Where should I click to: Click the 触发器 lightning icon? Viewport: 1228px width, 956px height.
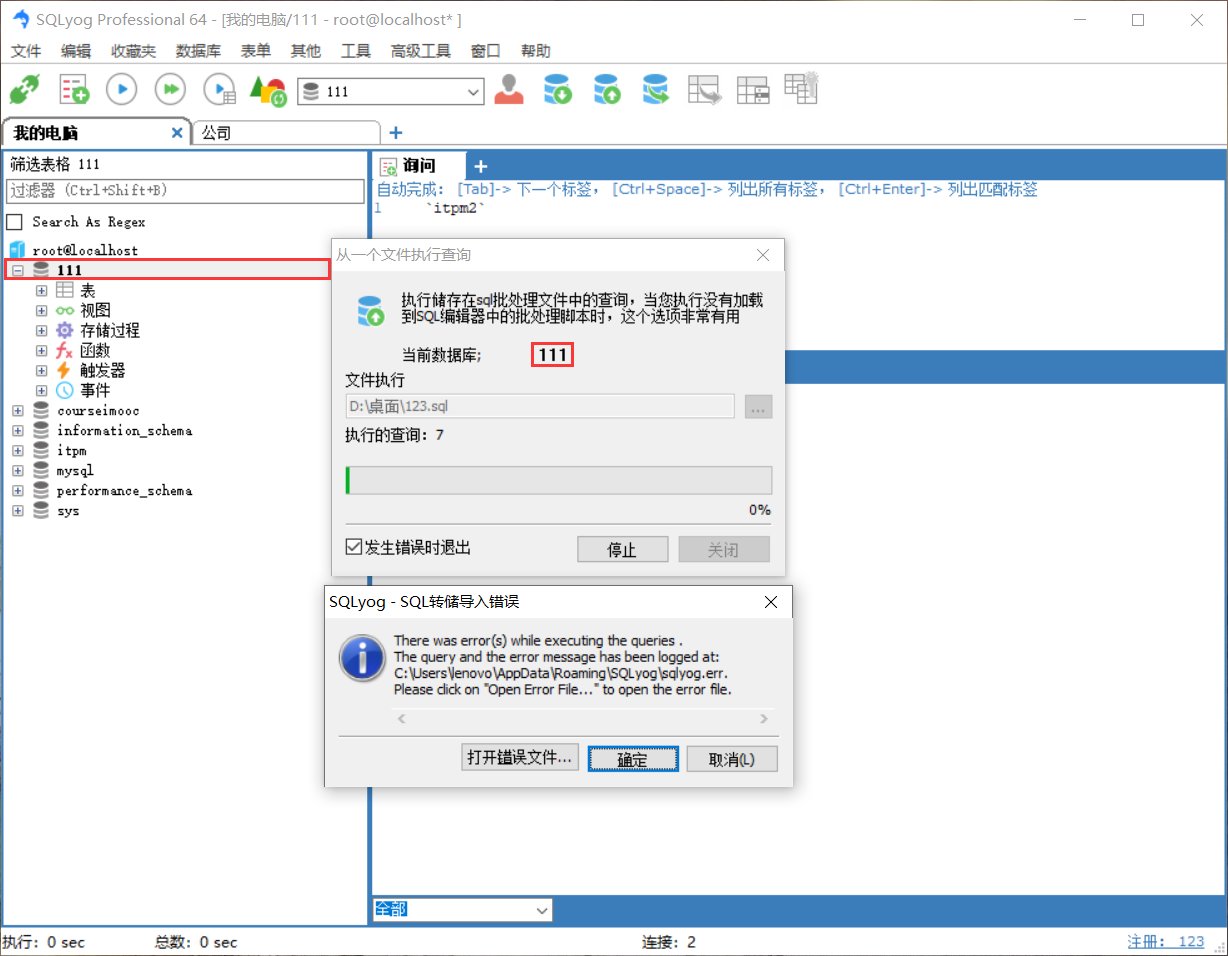[65, 370]
